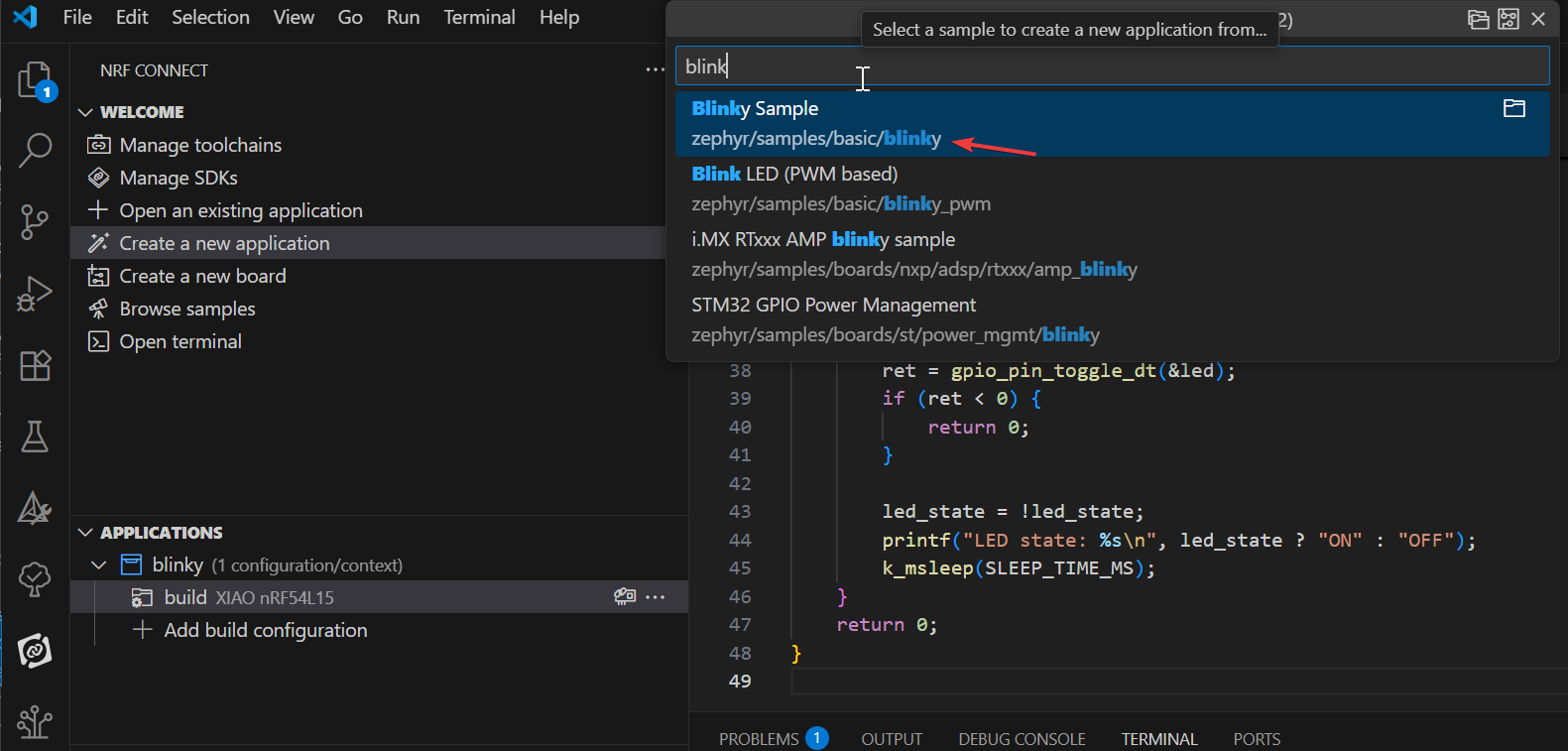Open the Selection menu

coord(210,17)
